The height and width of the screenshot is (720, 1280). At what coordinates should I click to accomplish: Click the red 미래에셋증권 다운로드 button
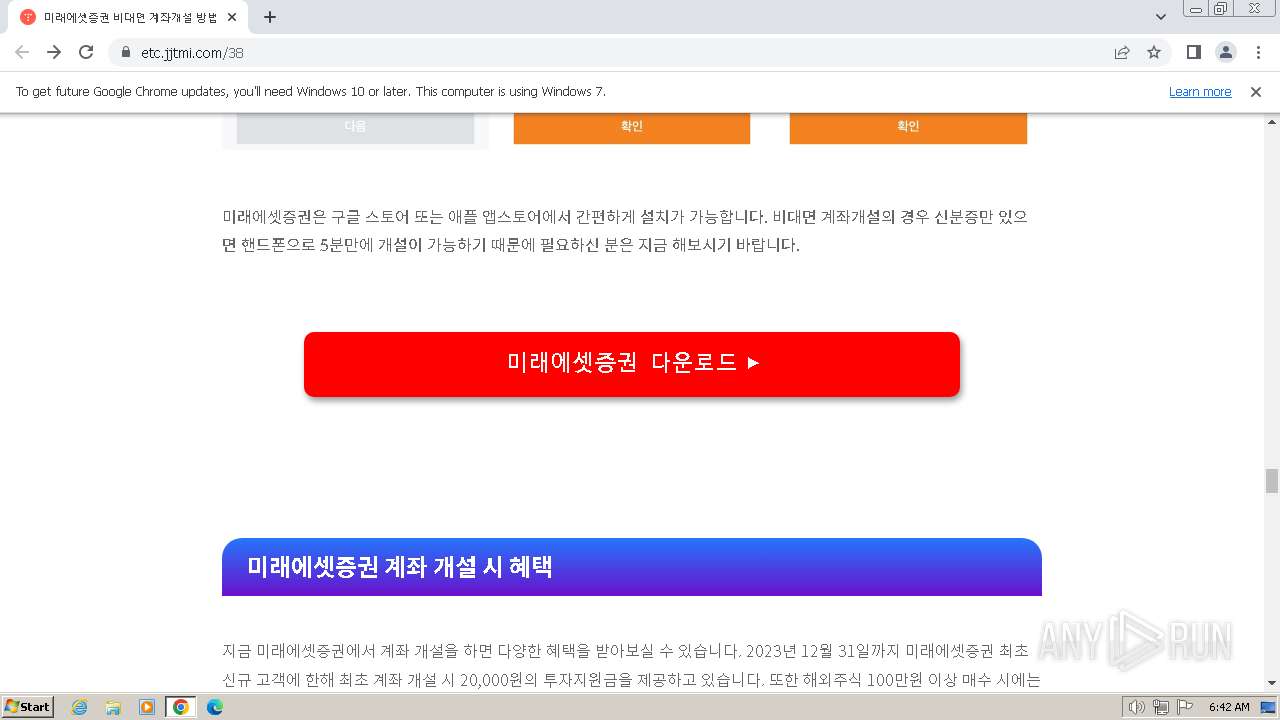coord(632,364)
